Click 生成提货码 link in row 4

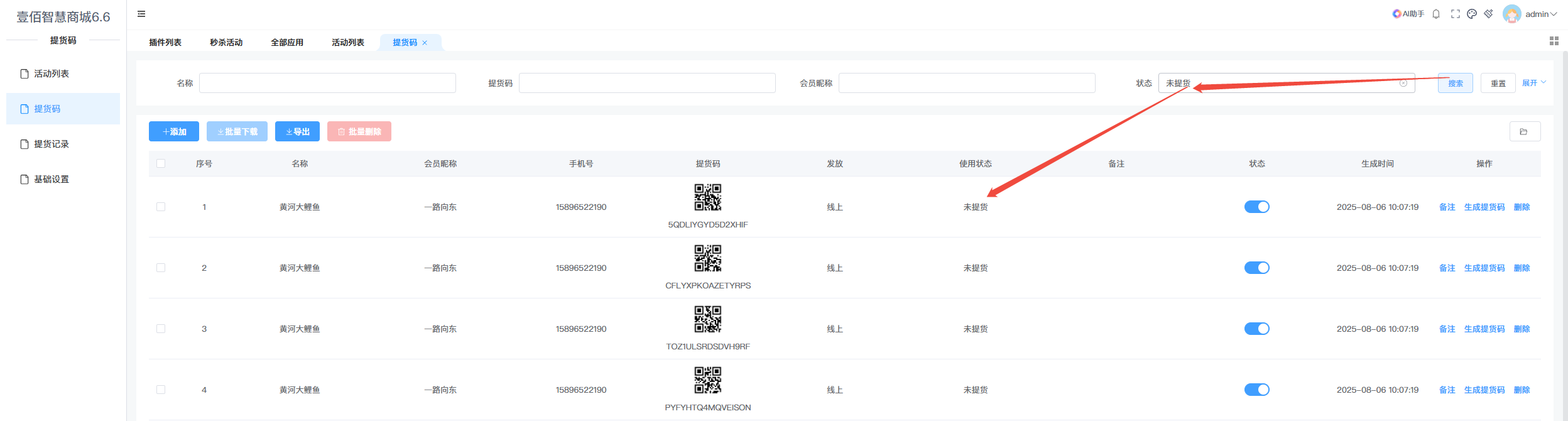(1484, 390)
